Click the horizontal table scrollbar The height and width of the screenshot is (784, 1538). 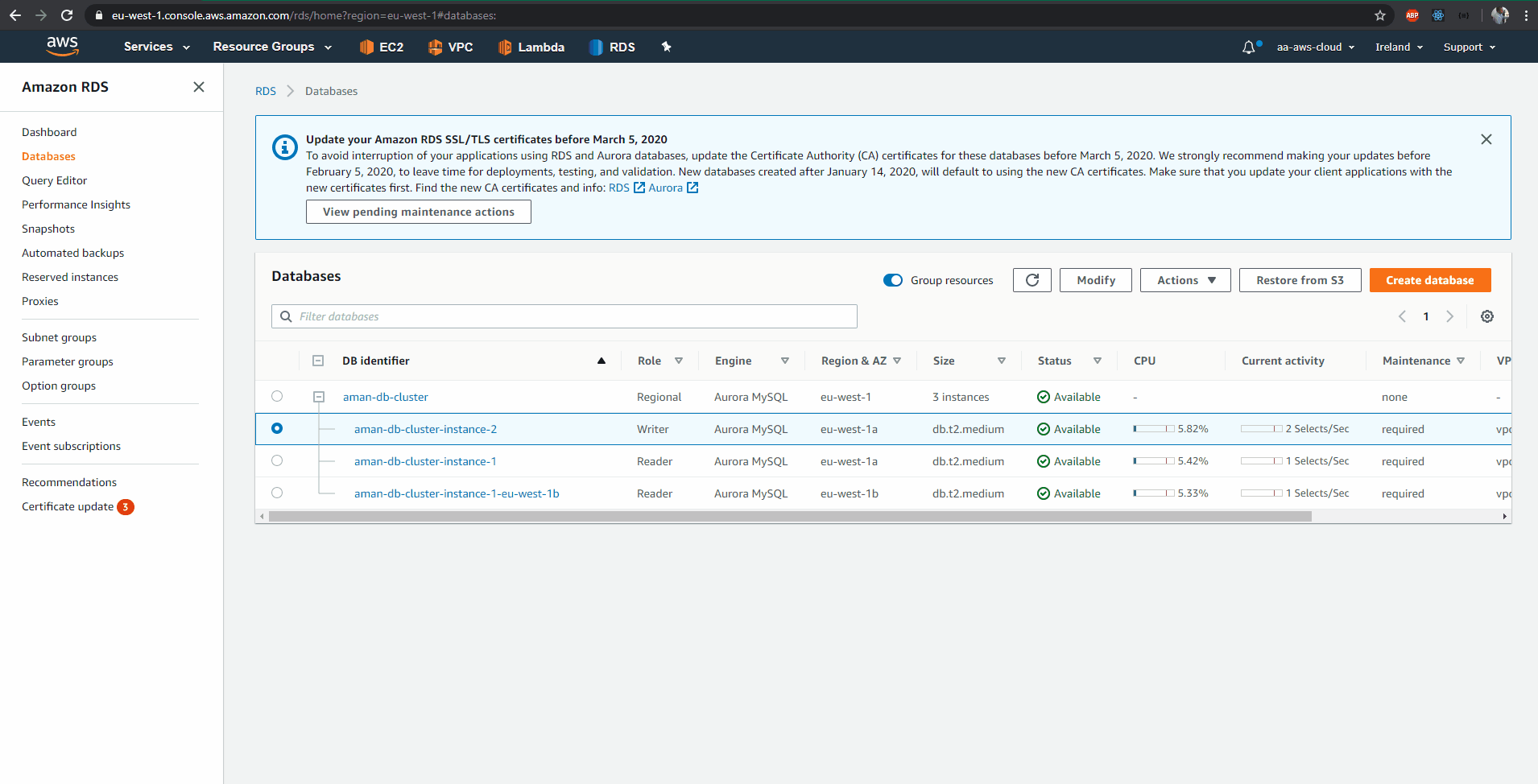click(x=789, y=517)
